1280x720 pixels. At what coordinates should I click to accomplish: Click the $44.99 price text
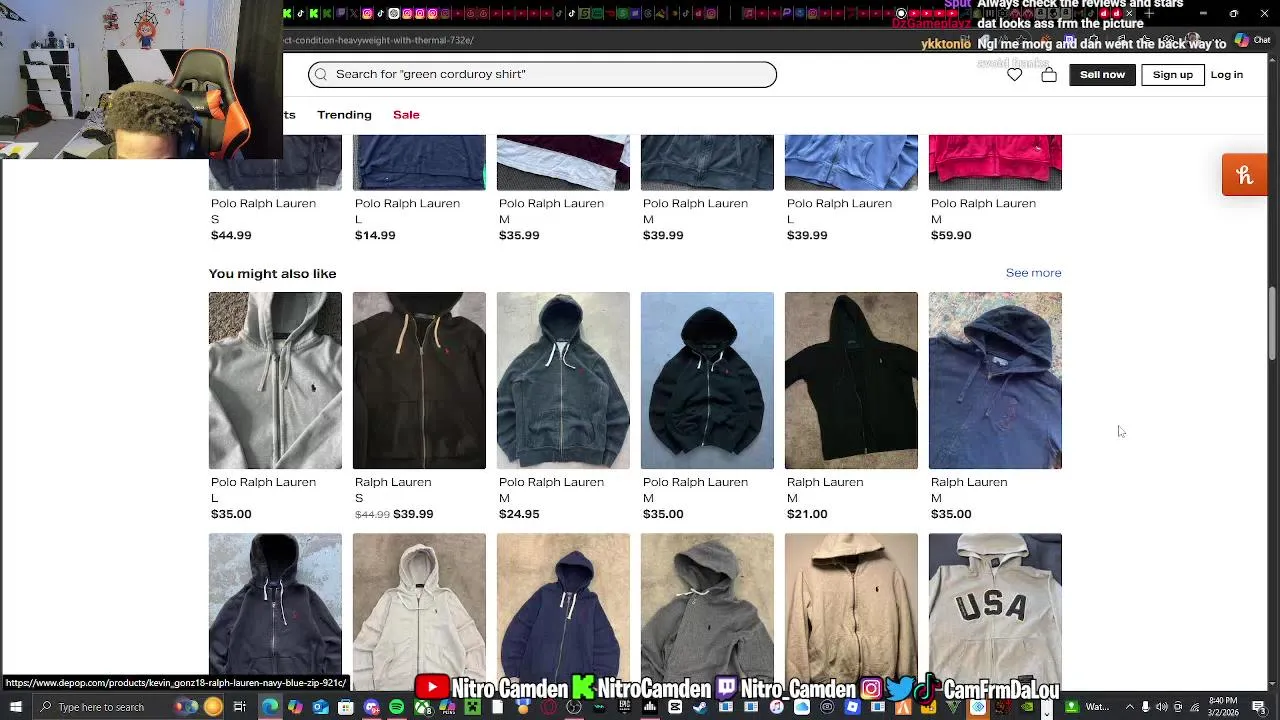[231, 235]
